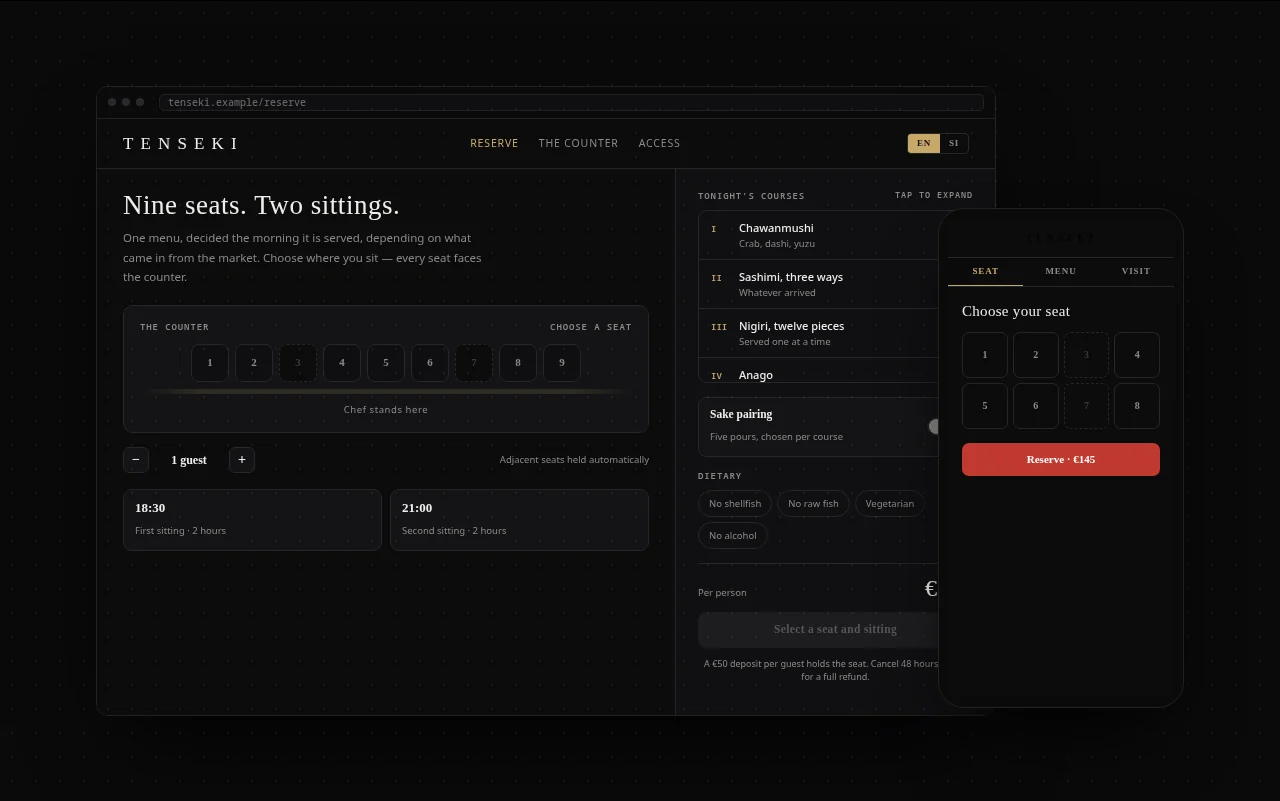
Task: Expand the Anago course row
Action: pos(818,371)
